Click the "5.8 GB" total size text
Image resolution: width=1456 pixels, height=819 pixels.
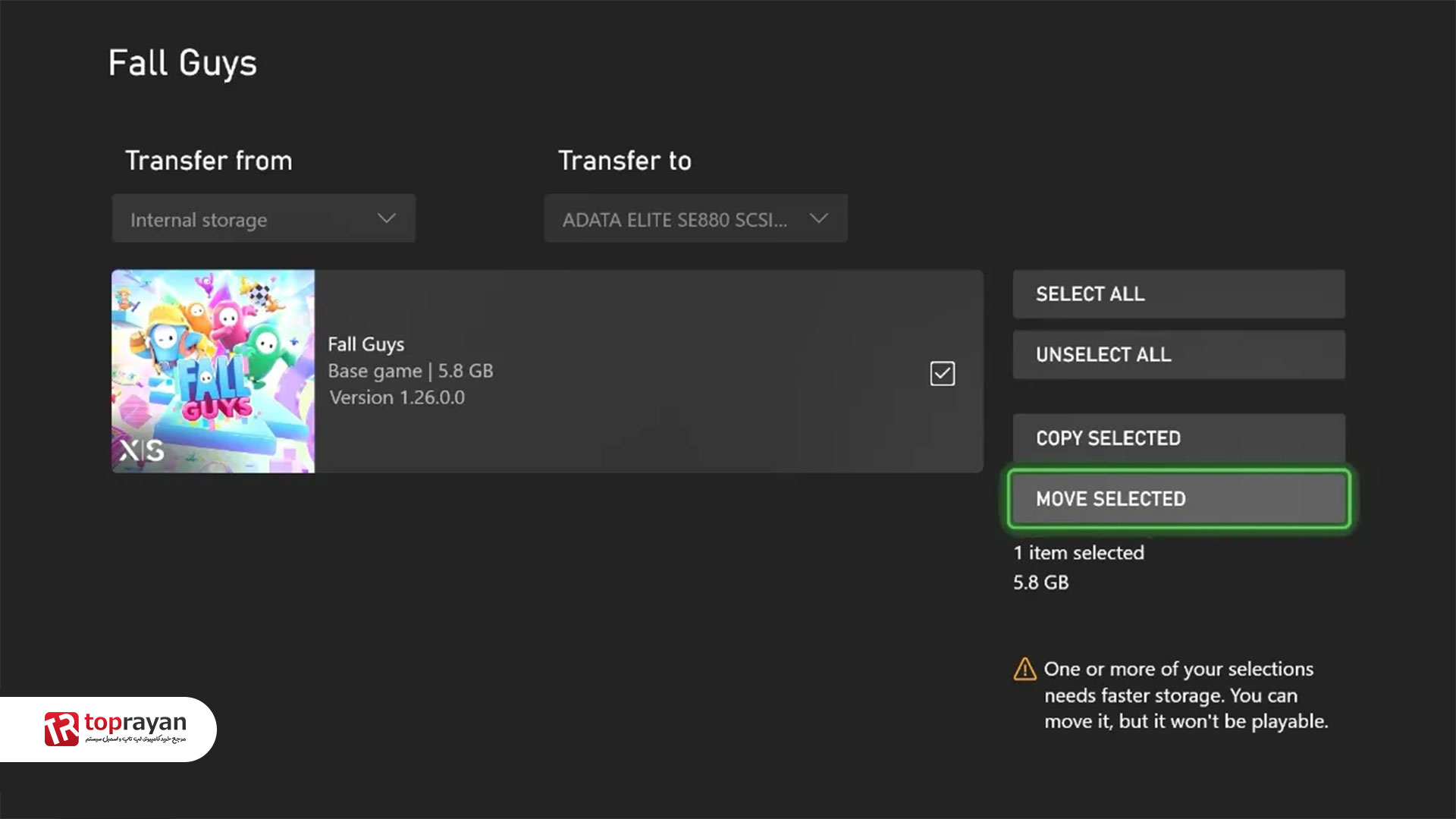click(1041, 582)
